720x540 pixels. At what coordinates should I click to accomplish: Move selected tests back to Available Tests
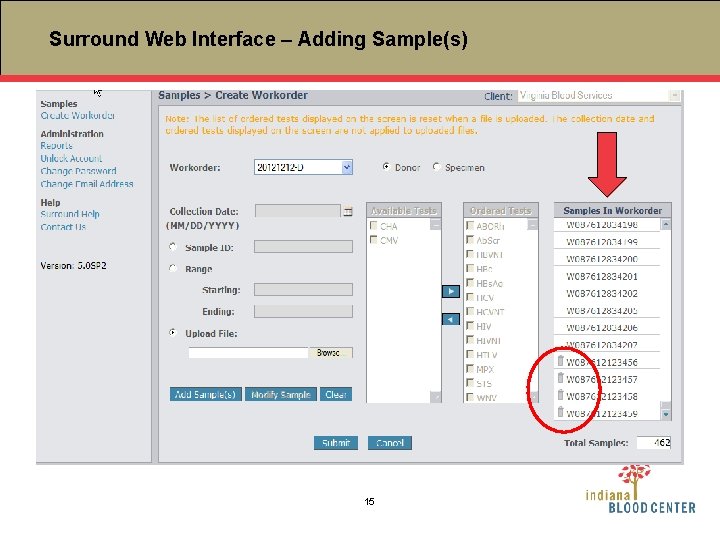(x=450, y=319)
